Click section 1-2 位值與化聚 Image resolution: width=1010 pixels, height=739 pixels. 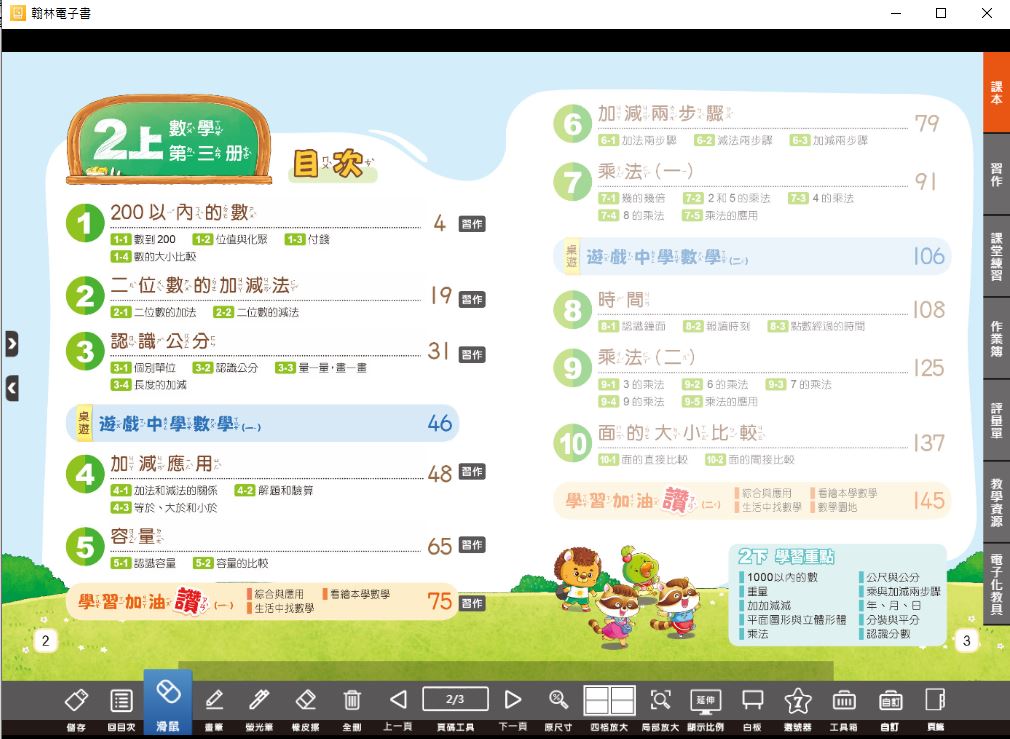(x=230, y=239)
